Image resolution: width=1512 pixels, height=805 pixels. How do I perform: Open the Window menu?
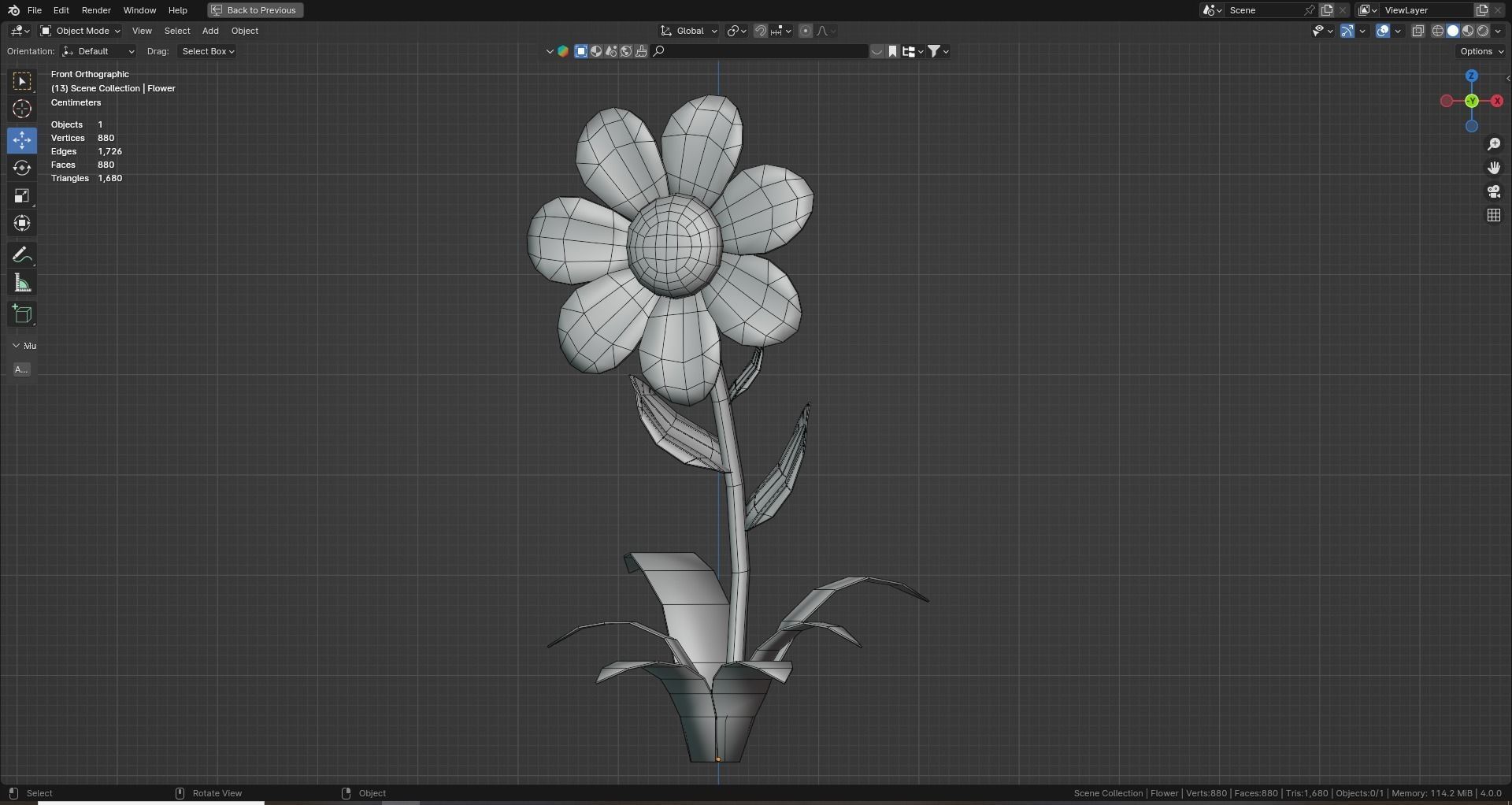139,10
